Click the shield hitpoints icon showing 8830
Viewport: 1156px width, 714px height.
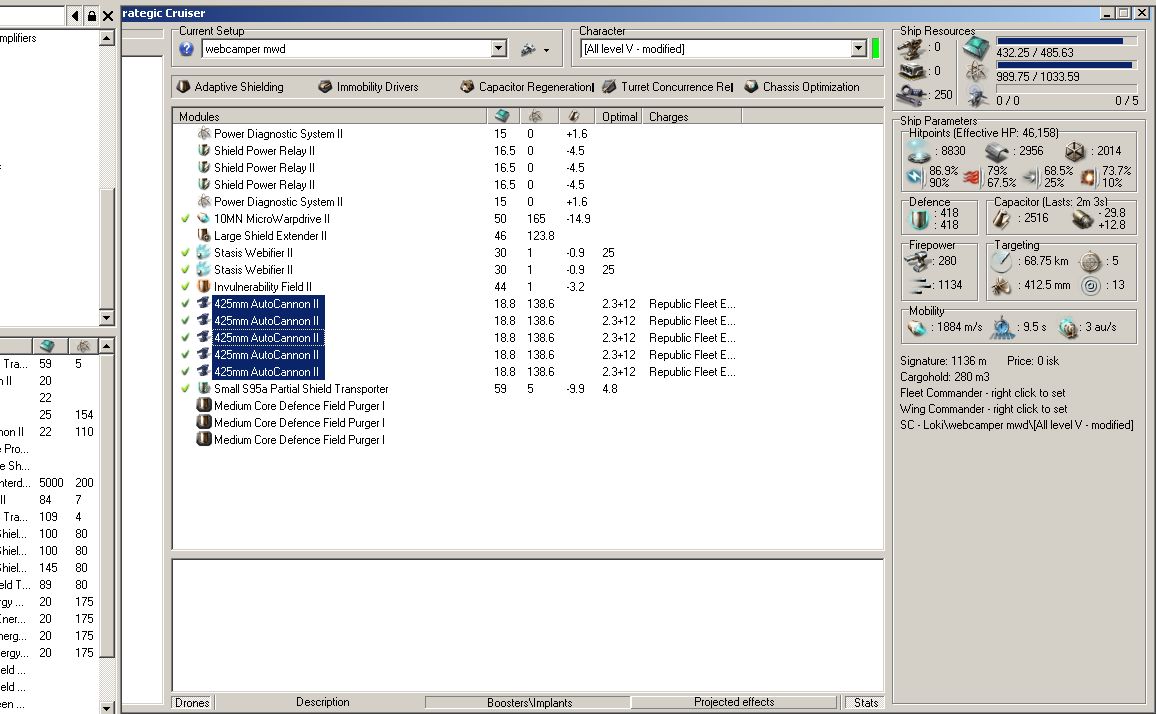(919, 151)
